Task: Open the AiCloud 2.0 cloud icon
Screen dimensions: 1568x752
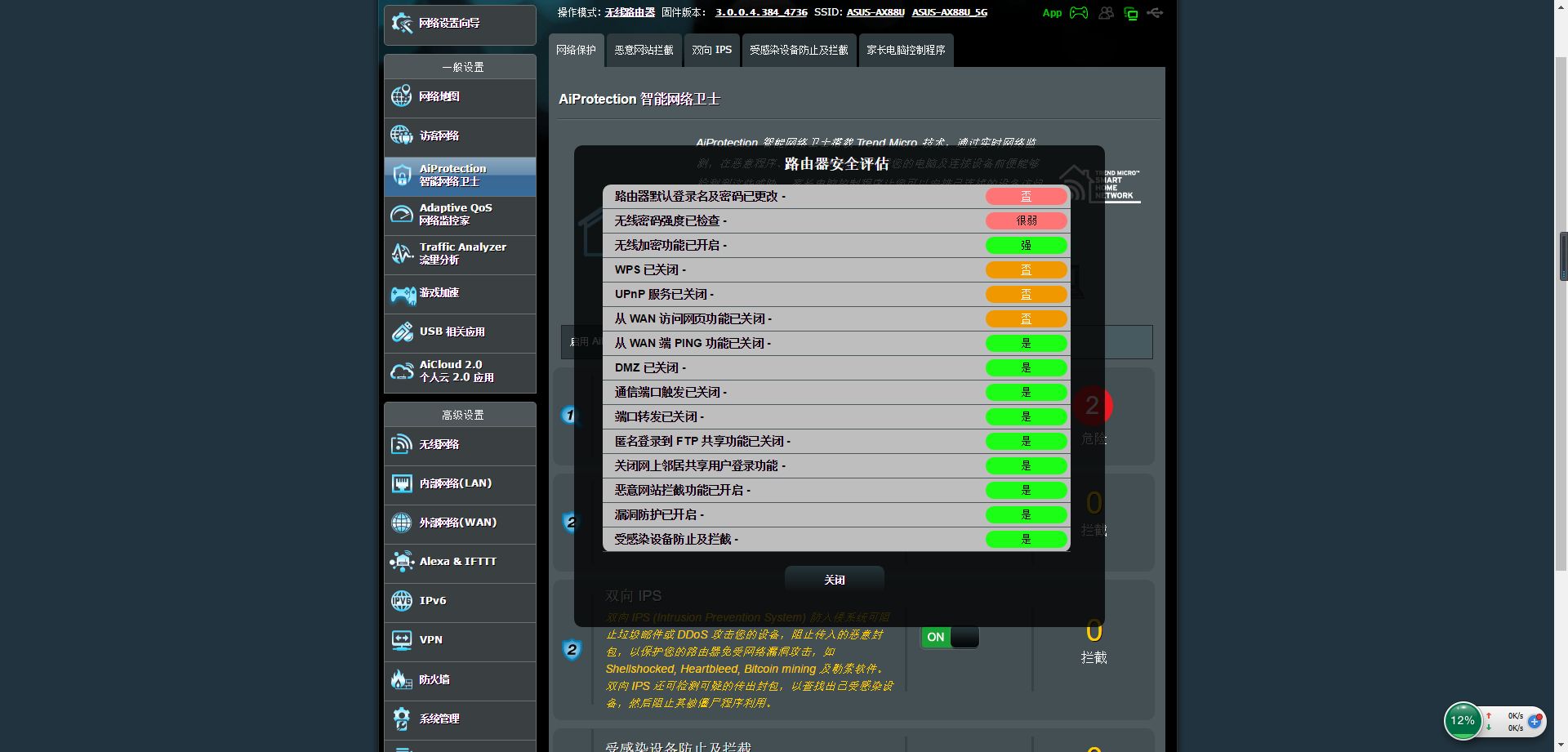Action: click(x=401, y=372)
